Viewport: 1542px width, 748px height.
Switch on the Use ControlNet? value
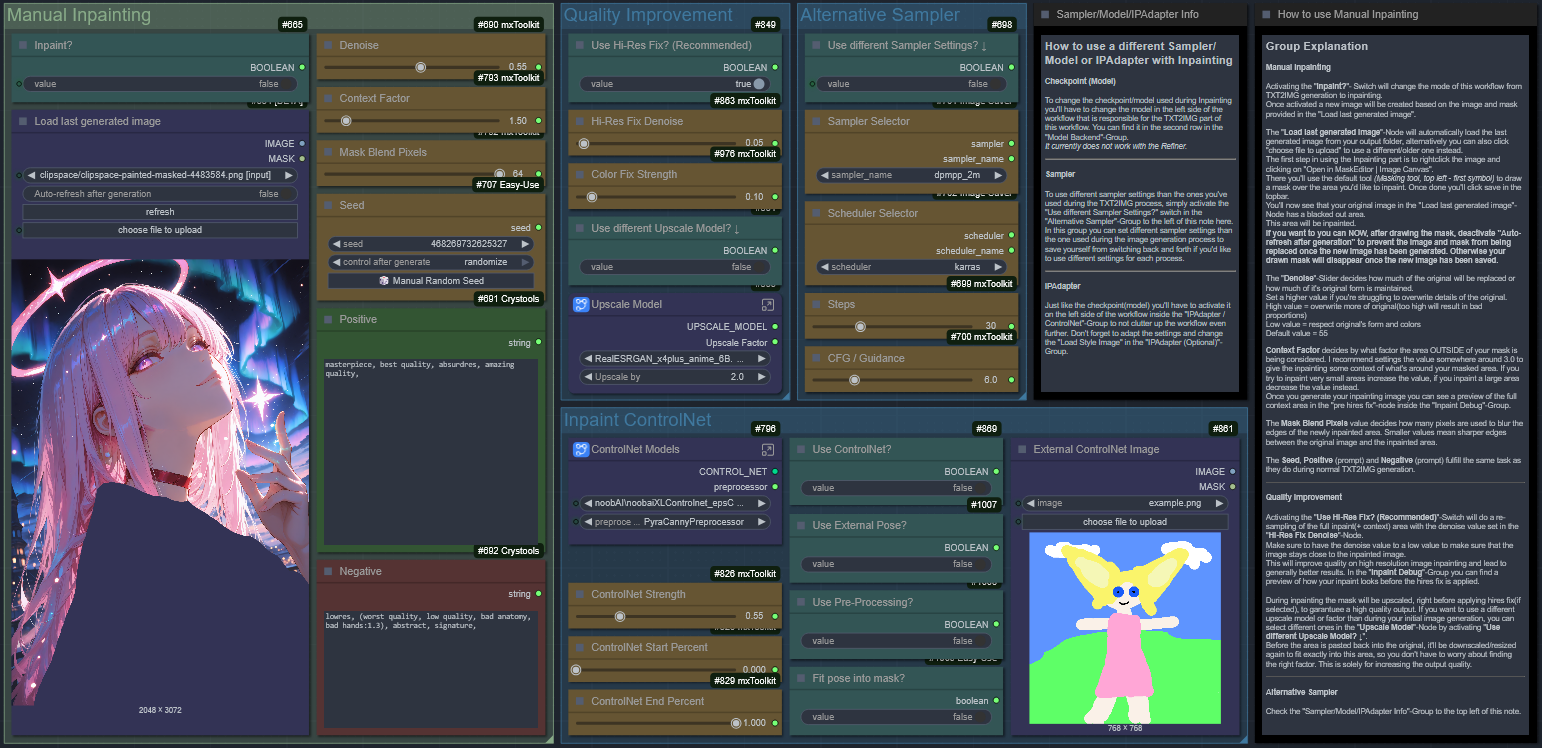(x=896, y=488)
